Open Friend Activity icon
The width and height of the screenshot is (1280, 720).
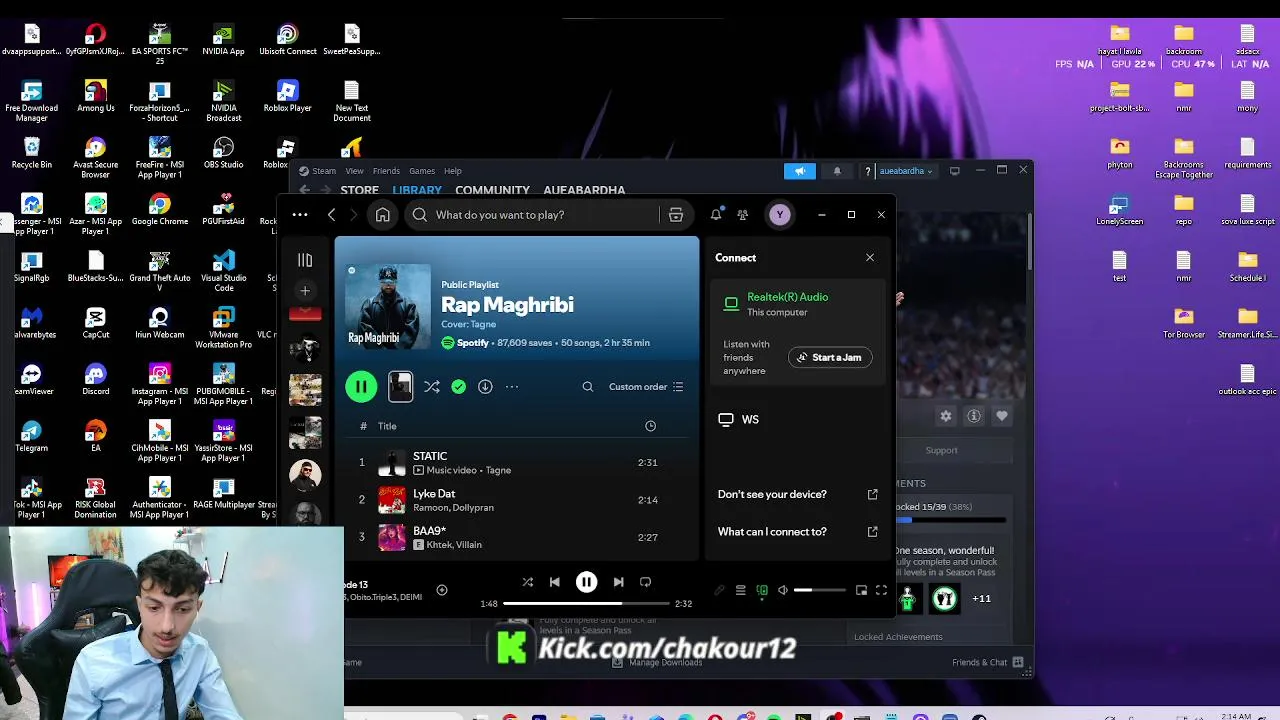click(742, 215)
